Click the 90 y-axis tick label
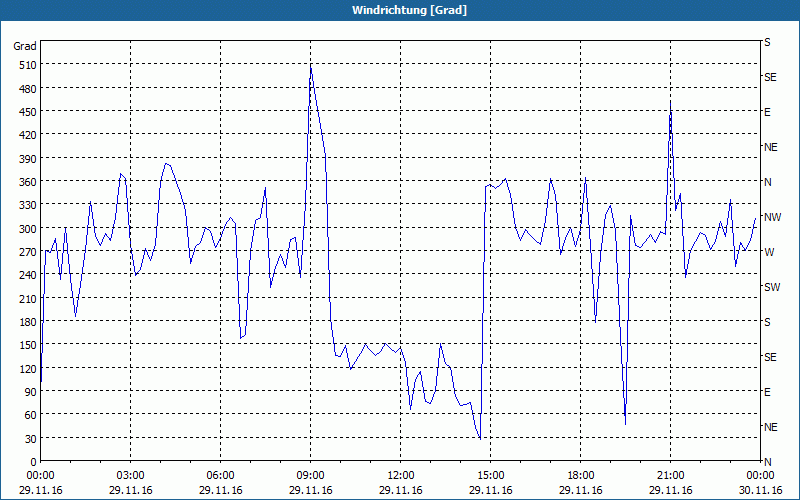Image resolution: width=800 pixels, height=500 pixels. pyautogui.click(x=31, y=392)
